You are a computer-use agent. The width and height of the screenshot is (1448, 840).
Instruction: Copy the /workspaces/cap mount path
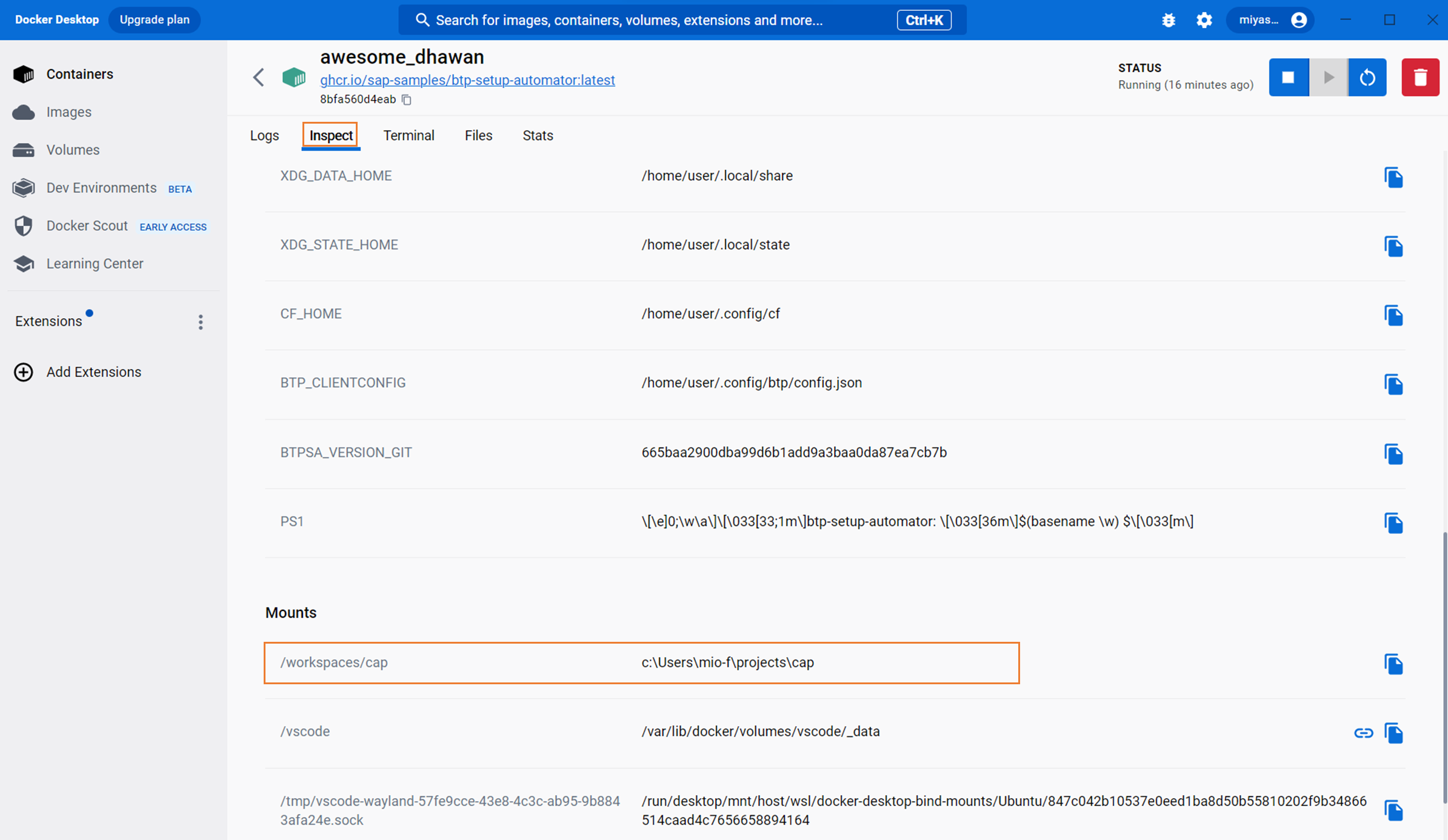pos(1393,664)
